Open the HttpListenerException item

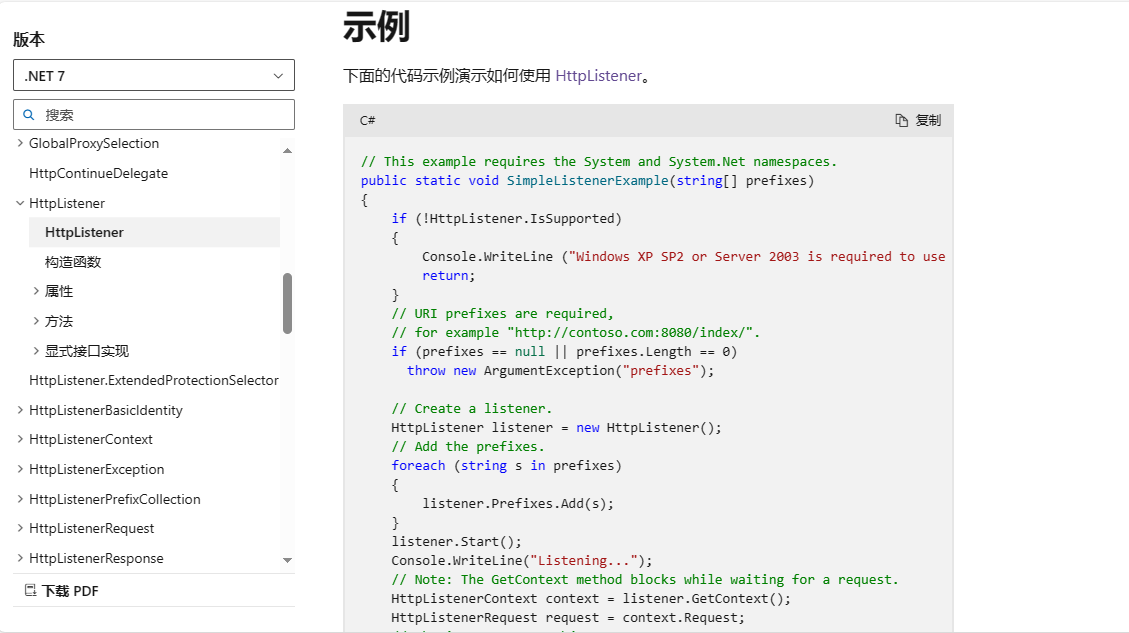(x=96, y=469)
